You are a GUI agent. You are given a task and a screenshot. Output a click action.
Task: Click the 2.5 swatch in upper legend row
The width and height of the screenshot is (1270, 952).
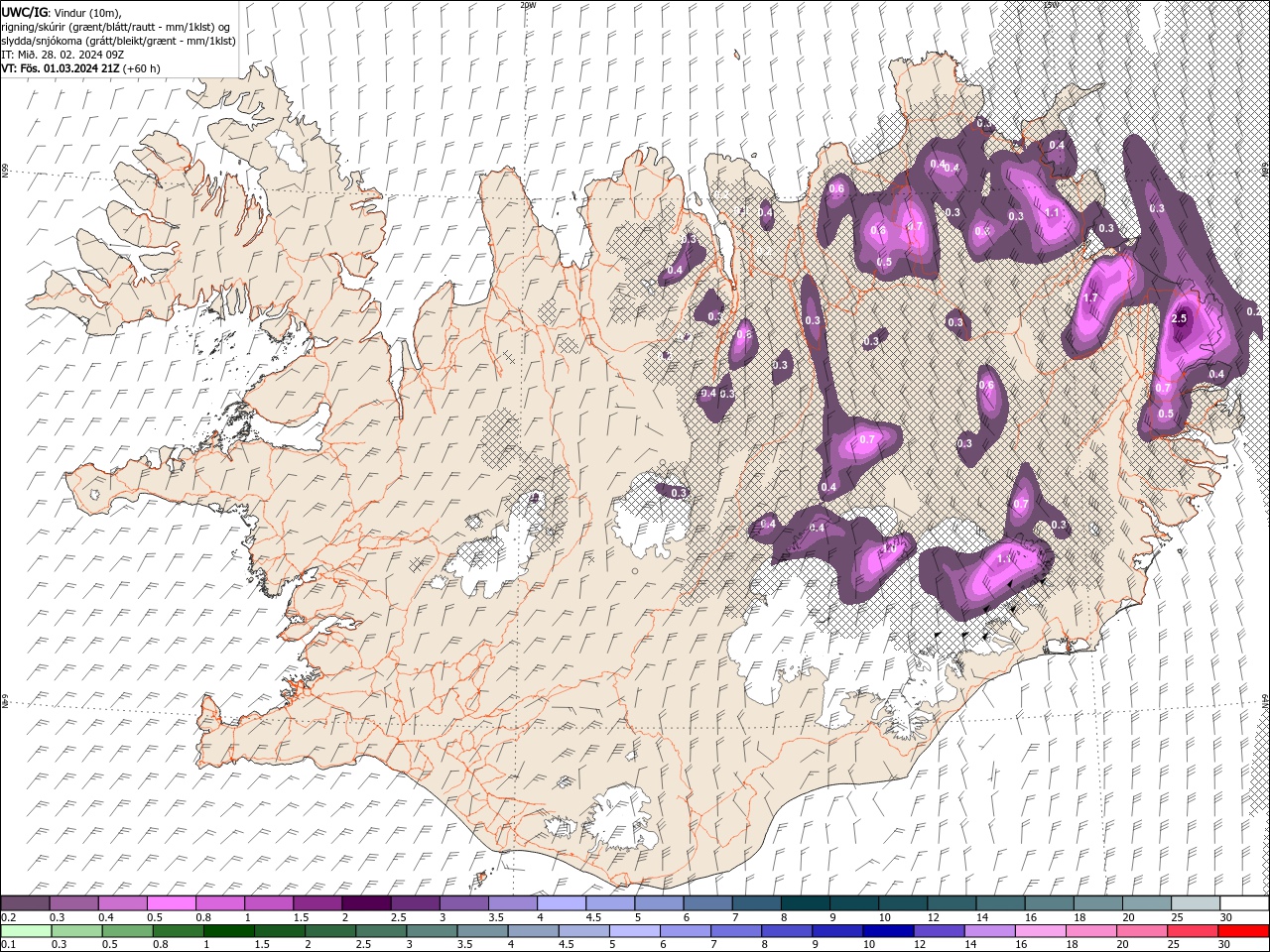(415, 903)
